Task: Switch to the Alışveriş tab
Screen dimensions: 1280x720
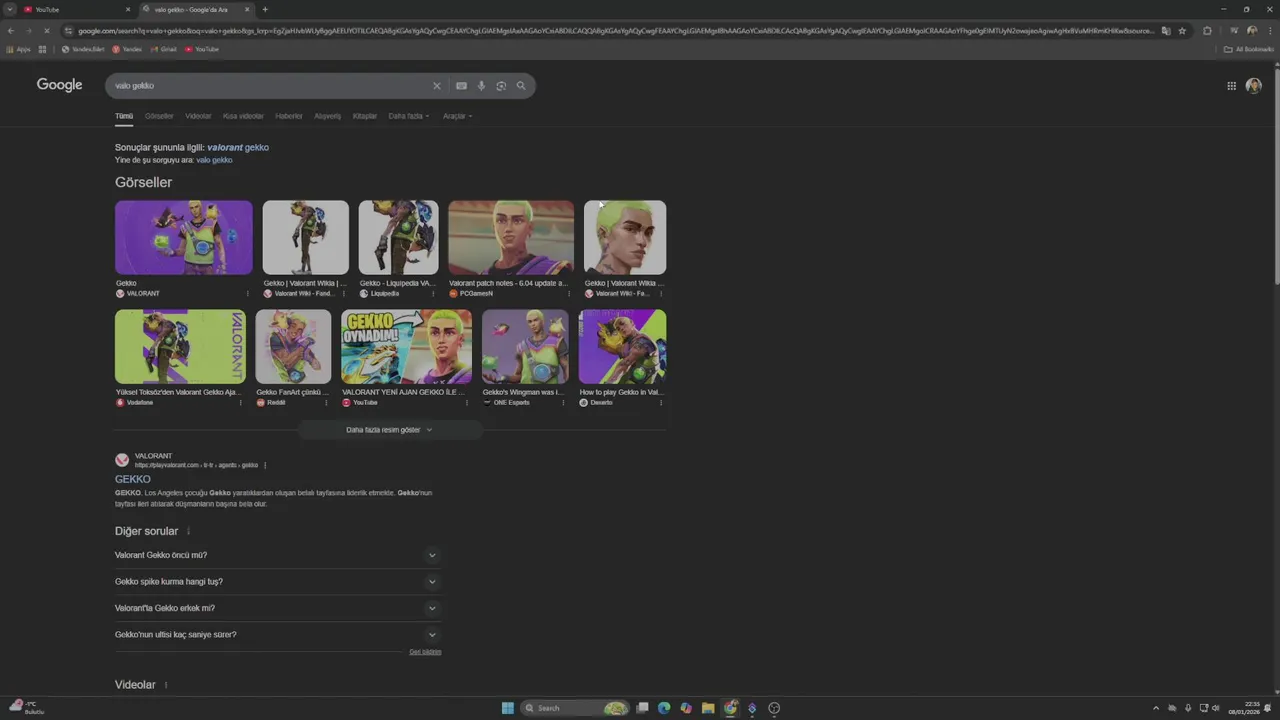Action: (327, 116)
